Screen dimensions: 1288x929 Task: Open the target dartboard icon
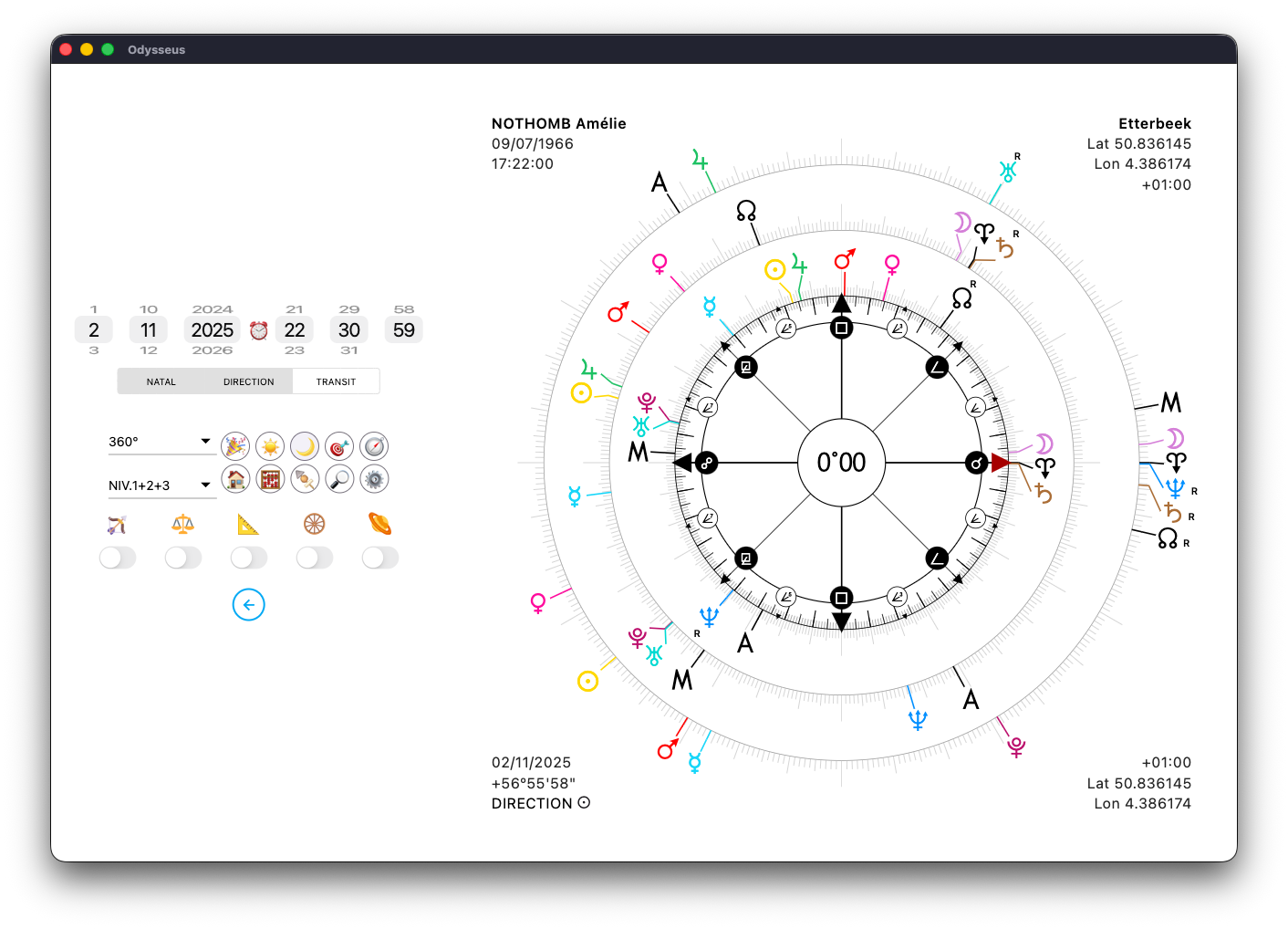[339, 446]
